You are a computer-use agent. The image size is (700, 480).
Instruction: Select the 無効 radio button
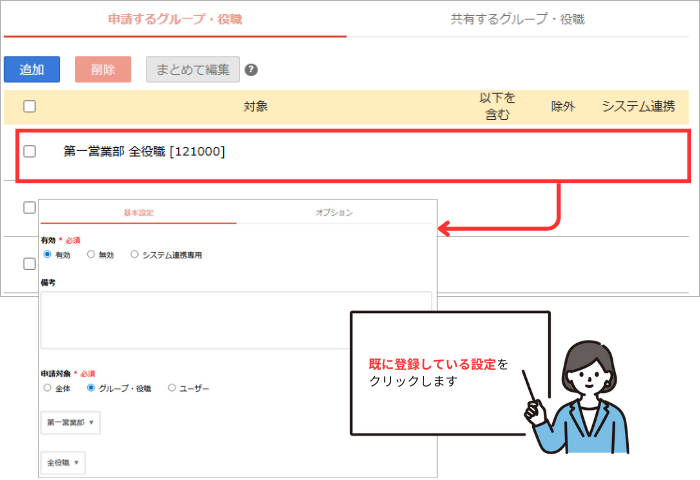[91, 255]
